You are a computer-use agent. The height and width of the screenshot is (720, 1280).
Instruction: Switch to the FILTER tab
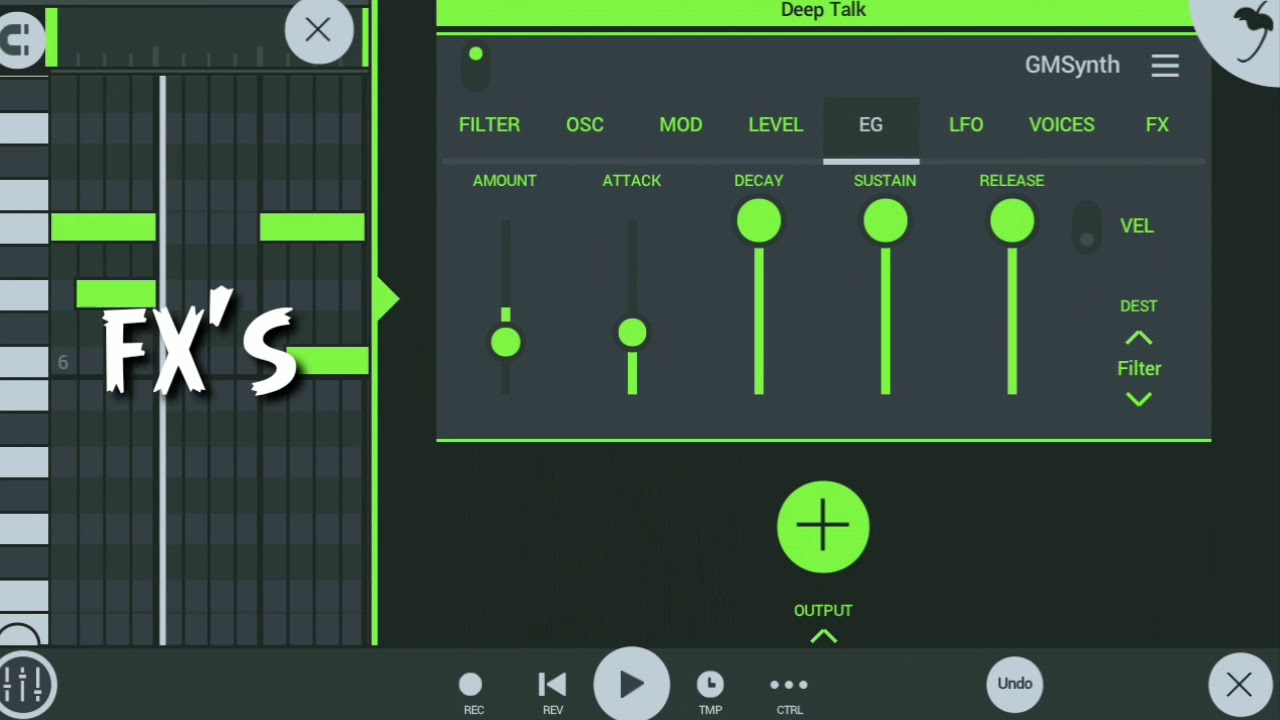pyautogui.click(x=489, y=125)
